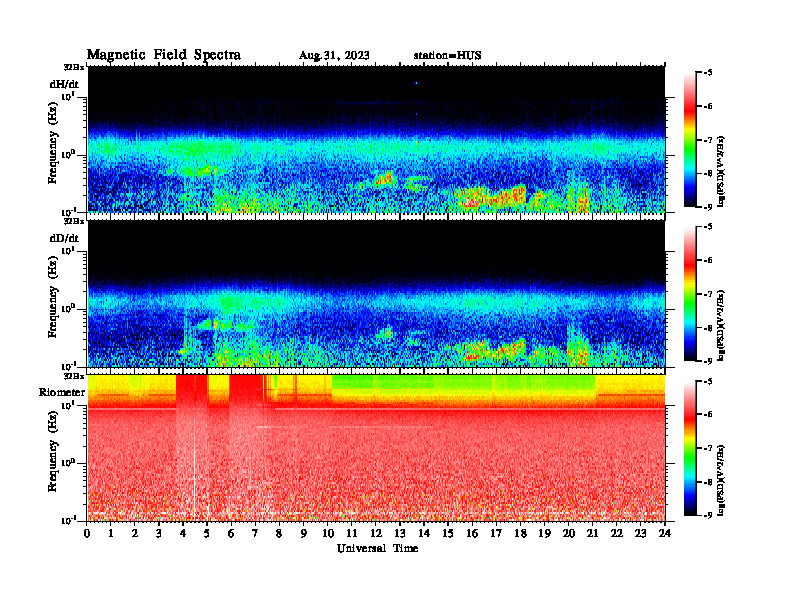792x612 pixels.
Task: Click hour "2" on the Universal Time axis
Action: (x=135, y=533)
